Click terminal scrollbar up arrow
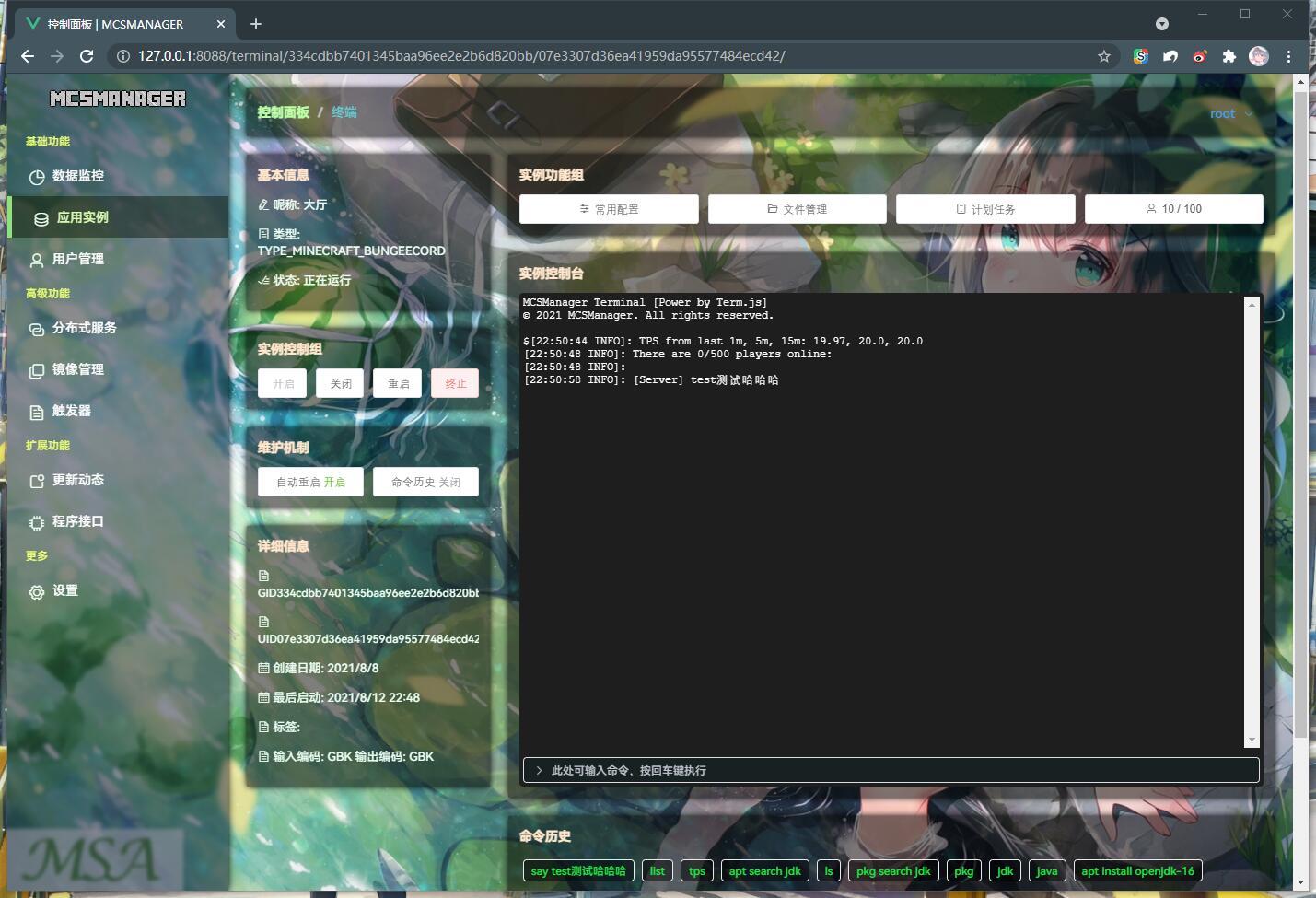The image size is (1316, 898). [1252, 305]
